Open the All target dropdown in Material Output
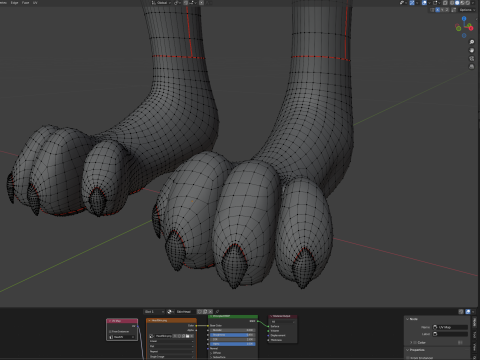The width and height of the screenshot is (480, 360). (282, 322)
